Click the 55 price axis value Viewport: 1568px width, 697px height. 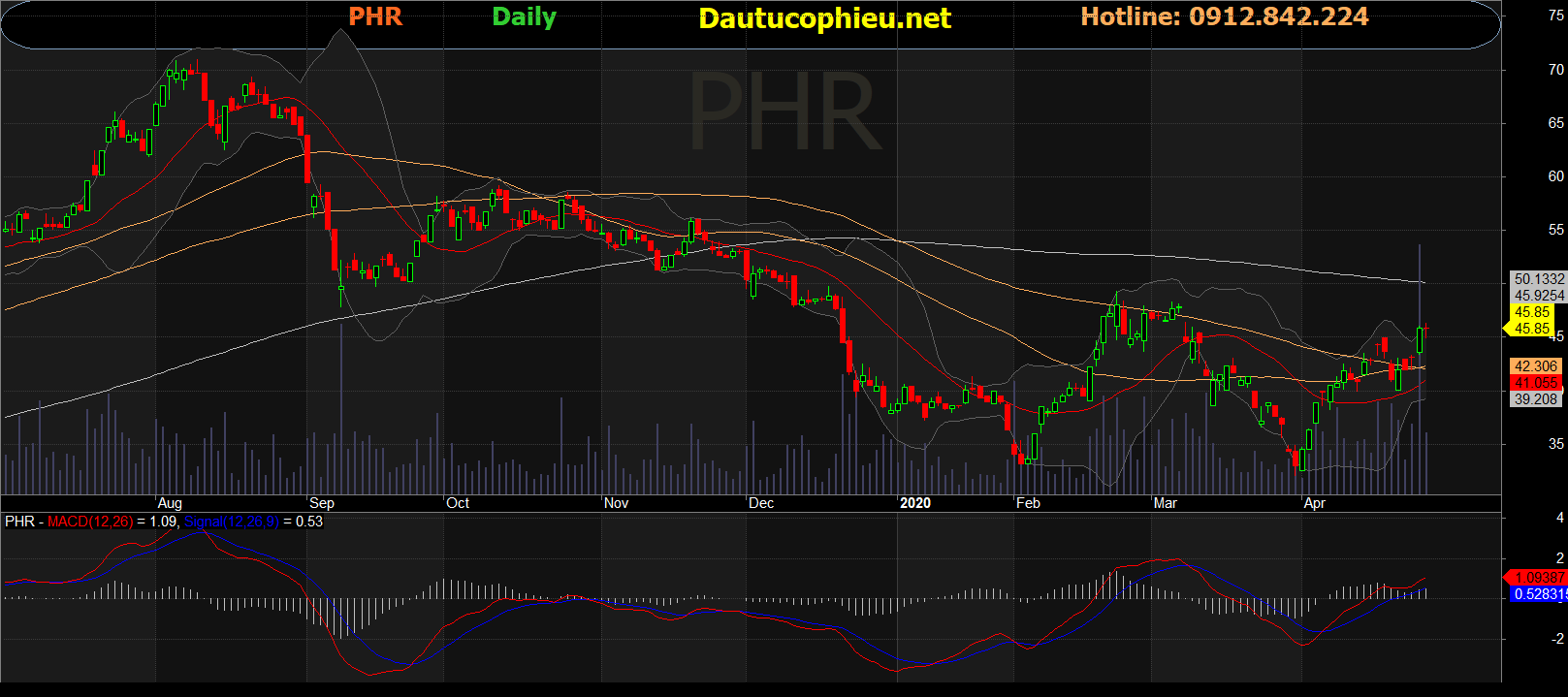[x=1556, y=230]
